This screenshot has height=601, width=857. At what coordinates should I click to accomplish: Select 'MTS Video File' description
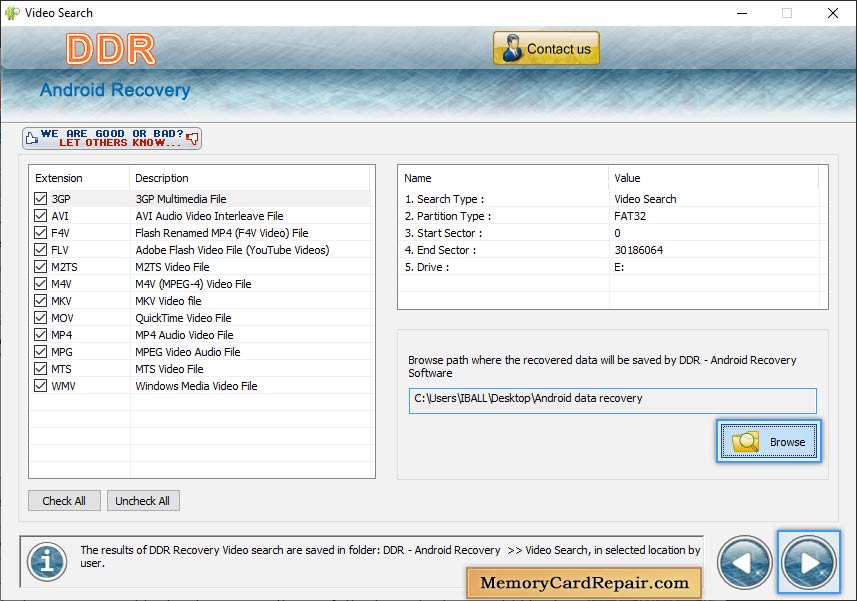169,369
